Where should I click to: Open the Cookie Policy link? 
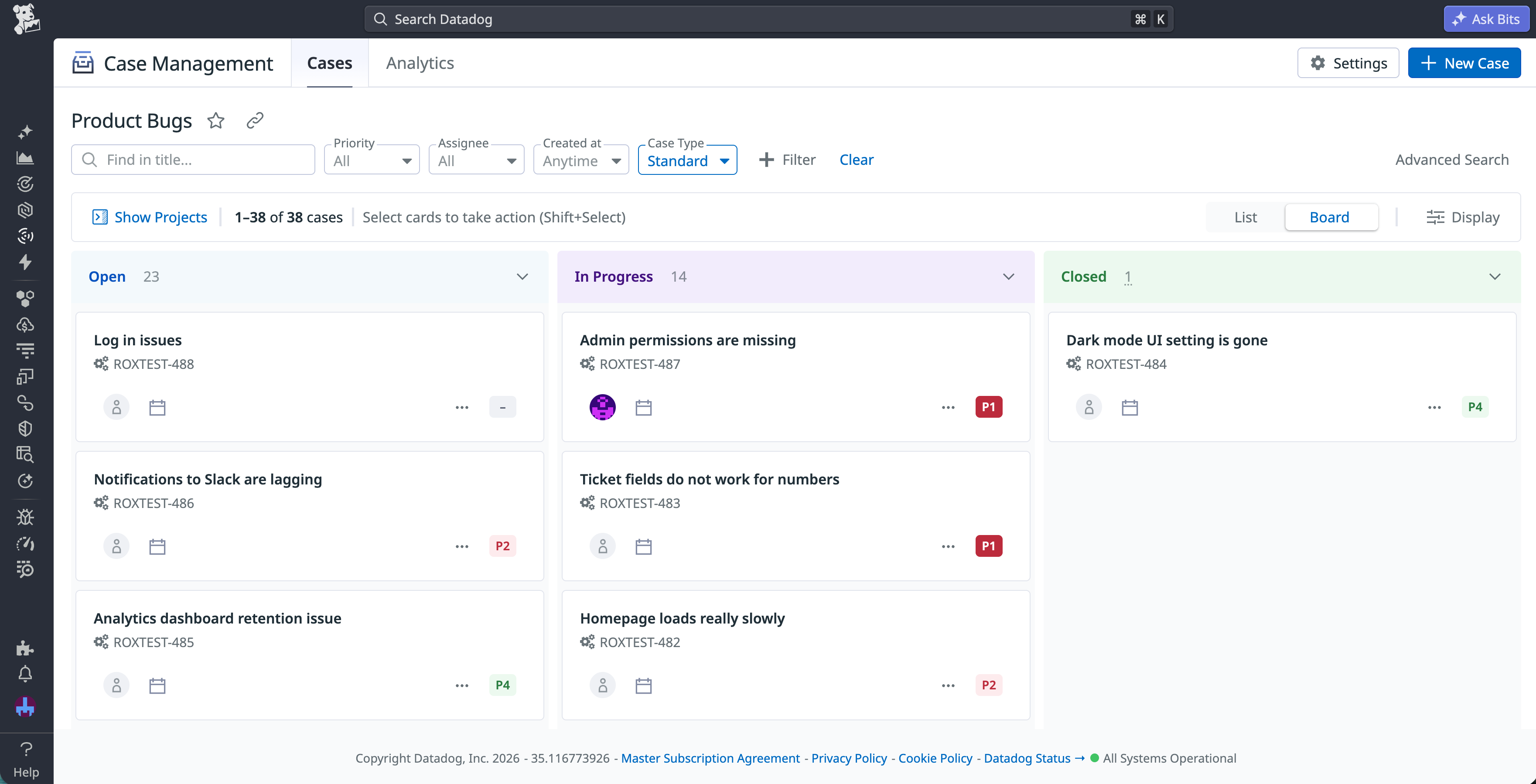pos(935,758)
